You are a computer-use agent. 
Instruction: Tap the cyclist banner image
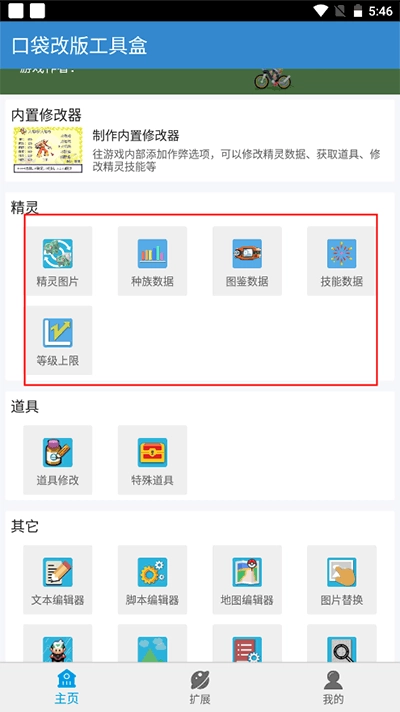[x=273, y=79]
